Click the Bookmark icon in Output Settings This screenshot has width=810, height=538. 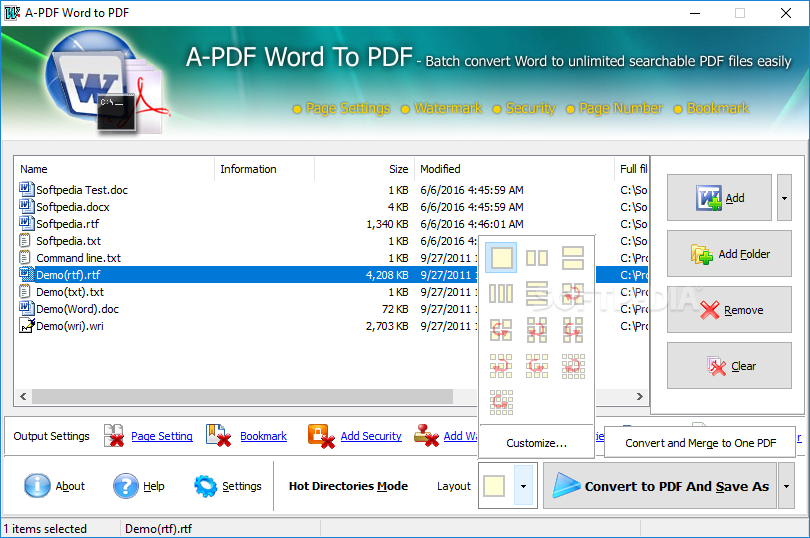[x=218, y=435]
